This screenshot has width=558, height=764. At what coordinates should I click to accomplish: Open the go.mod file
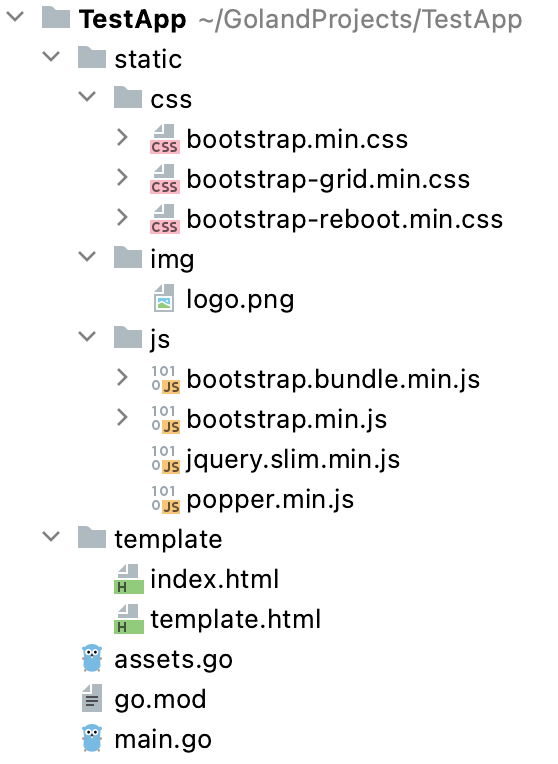coord(160,701)
